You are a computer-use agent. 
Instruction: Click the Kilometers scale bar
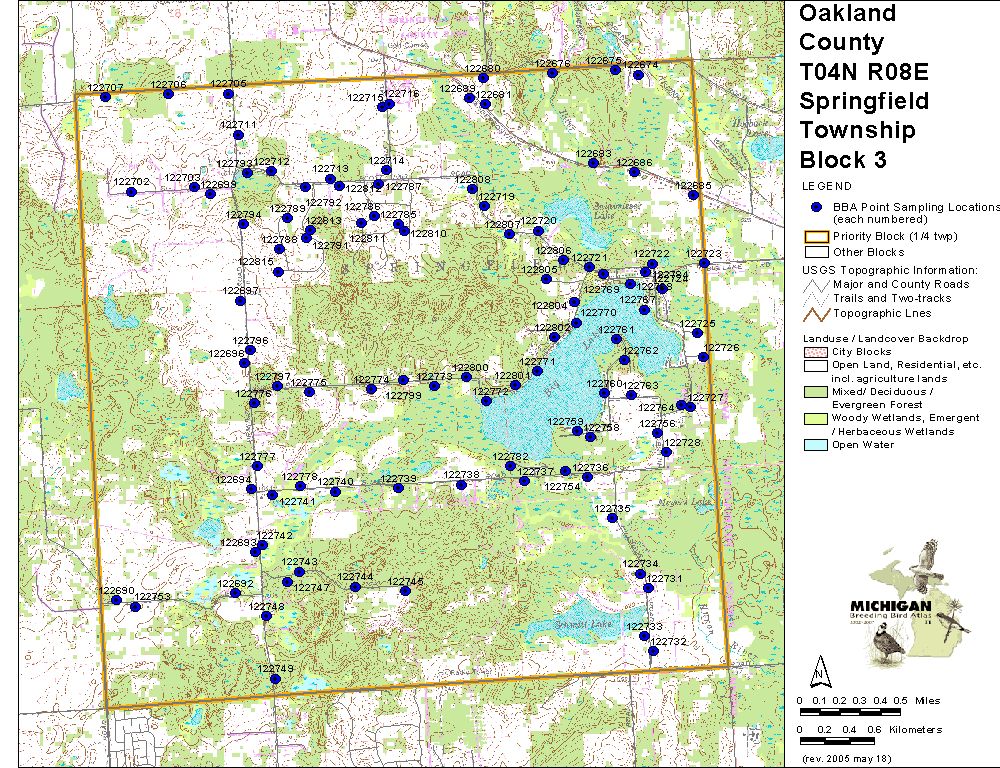(x=849, y=717)
